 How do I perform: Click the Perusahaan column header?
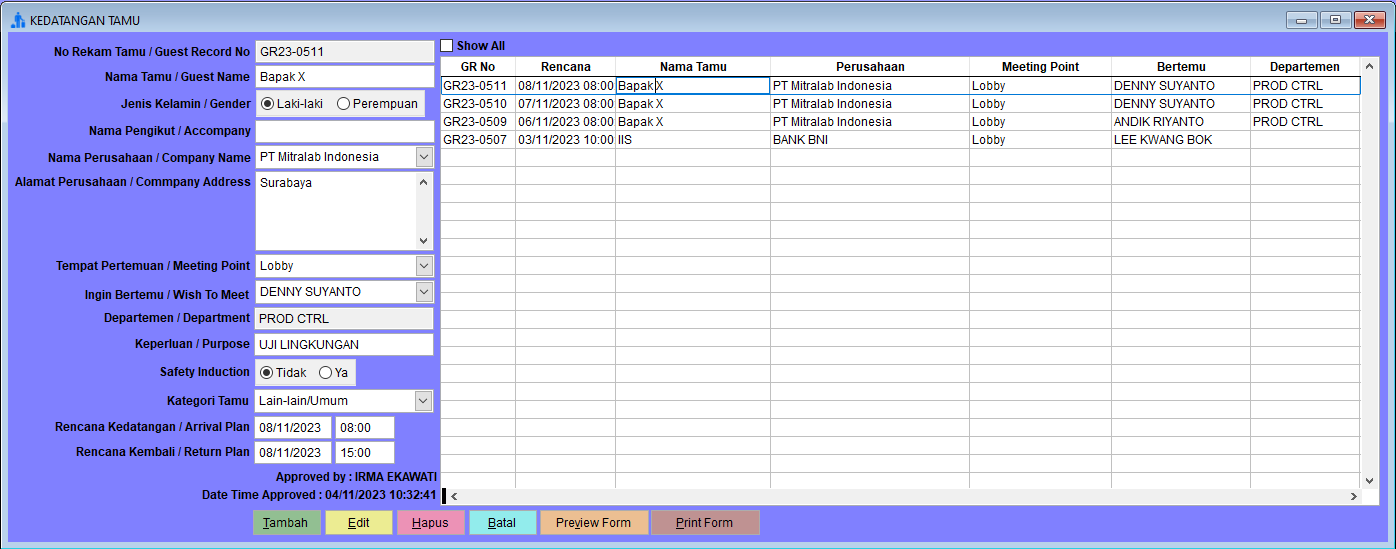869,67
